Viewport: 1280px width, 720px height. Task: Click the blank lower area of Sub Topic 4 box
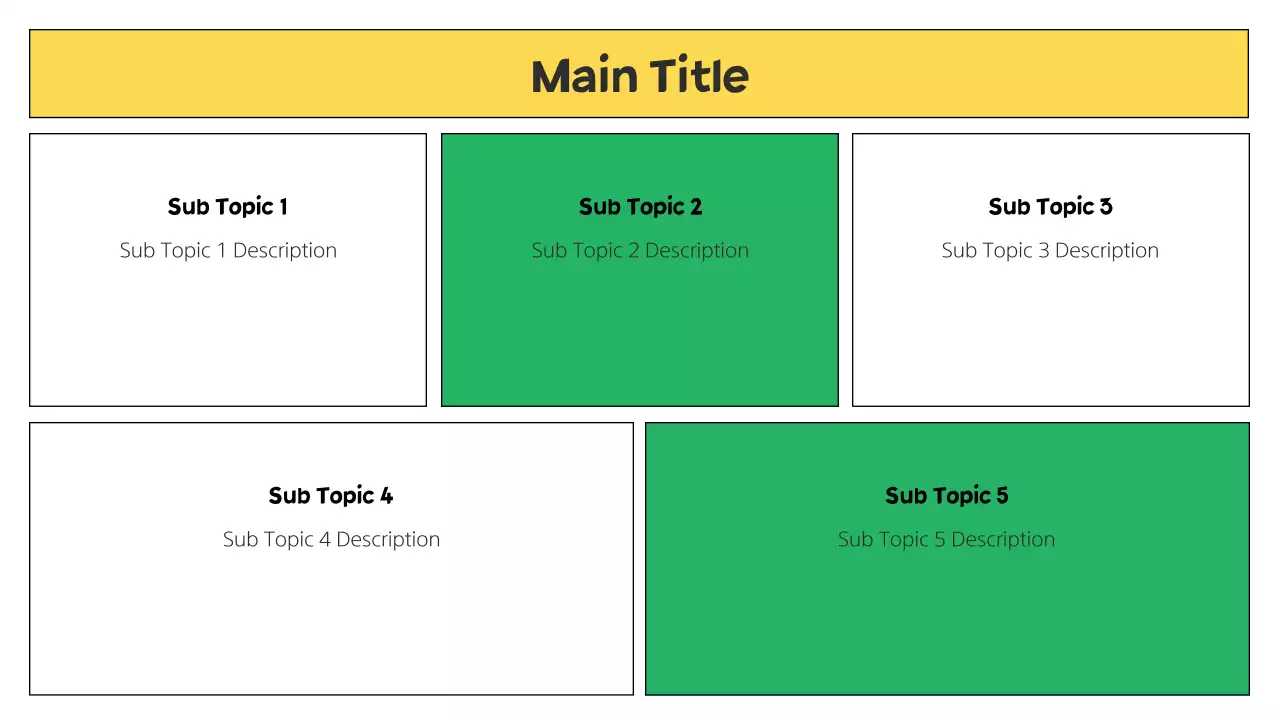[x=331, y=630]
